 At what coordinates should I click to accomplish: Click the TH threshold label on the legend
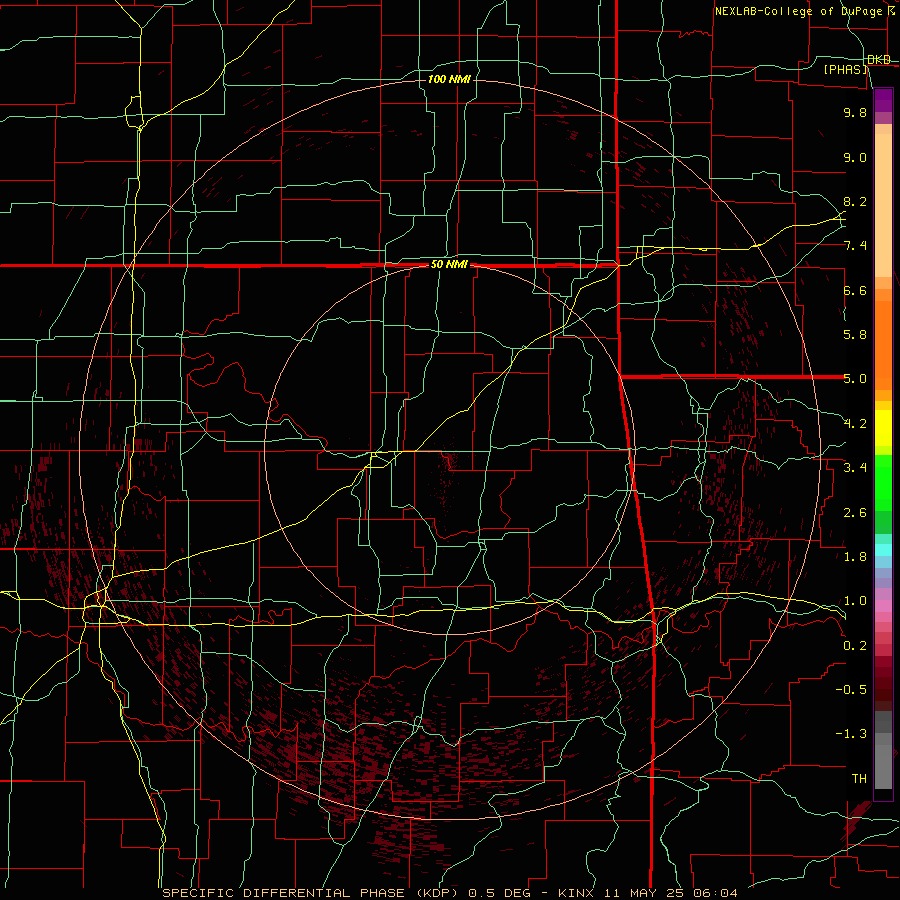click(x=859, y=779)
